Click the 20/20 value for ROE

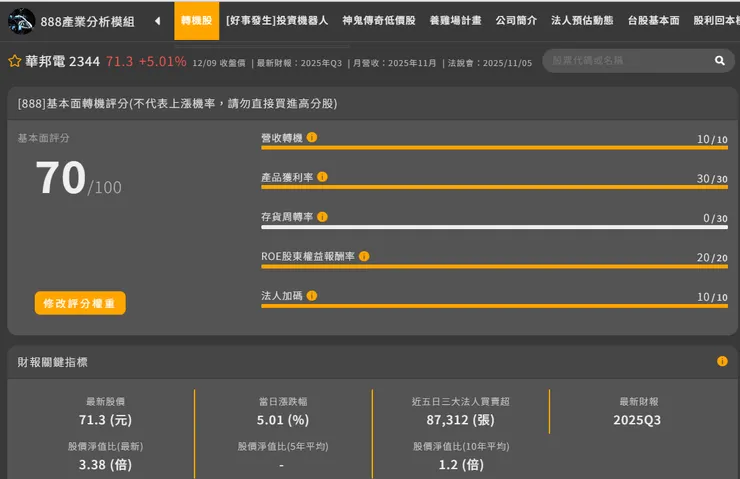[x=712, y=258]
